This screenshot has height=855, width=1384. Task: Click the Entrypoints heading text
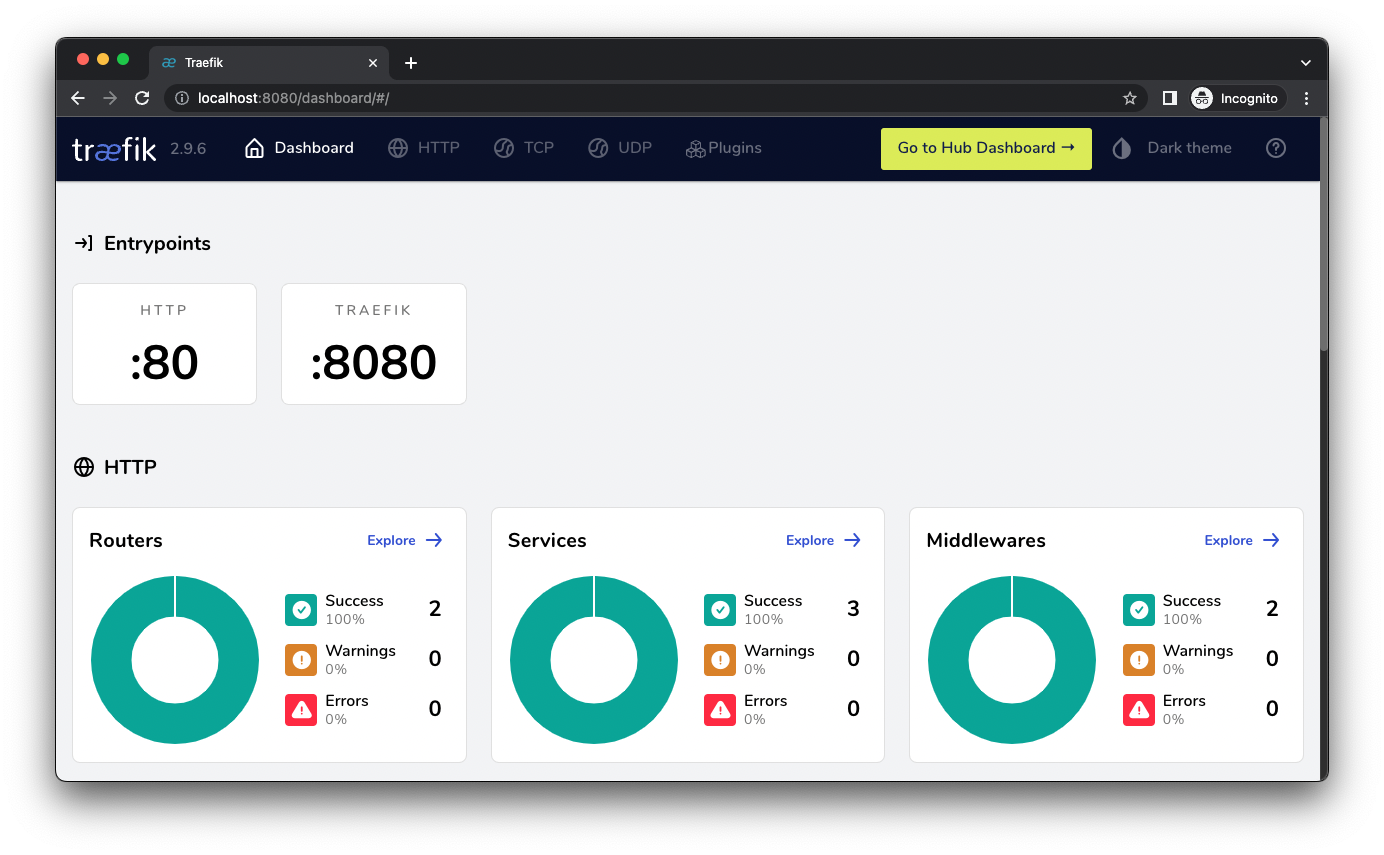157,243
